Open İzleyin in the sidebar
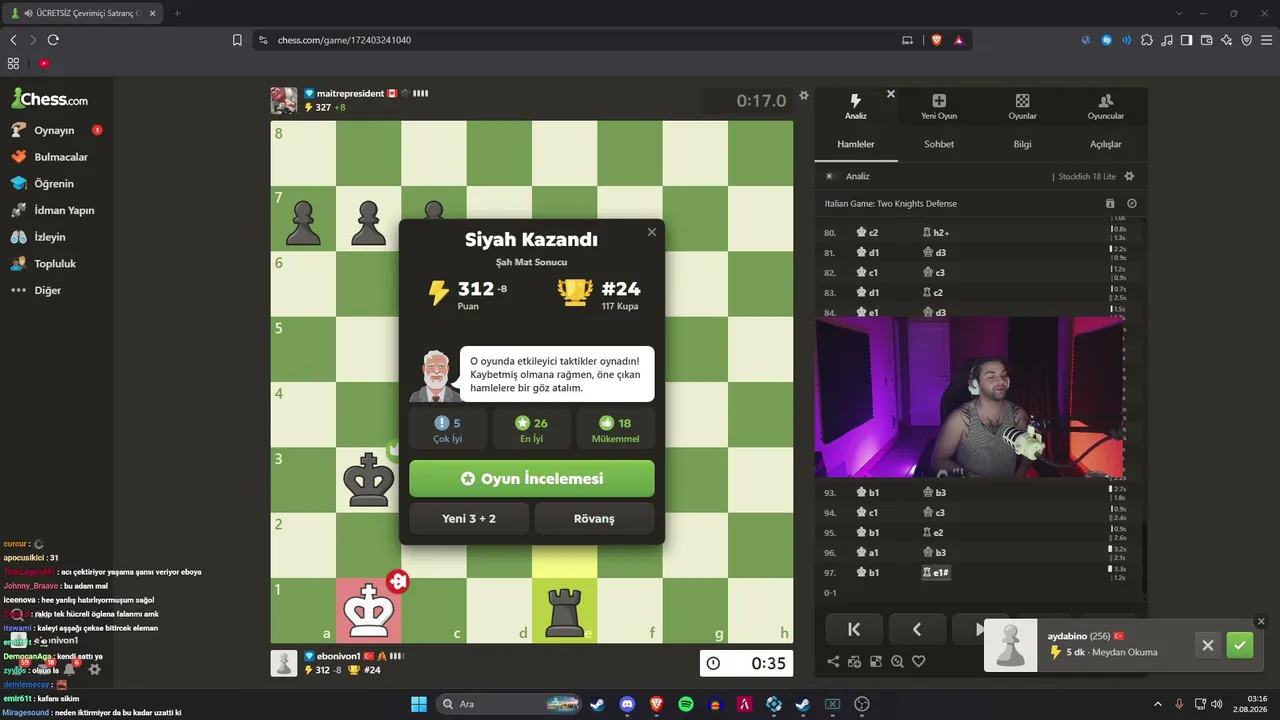This screenshot has height=720, width=1280. pyautogui.click(x=50, y=237)
